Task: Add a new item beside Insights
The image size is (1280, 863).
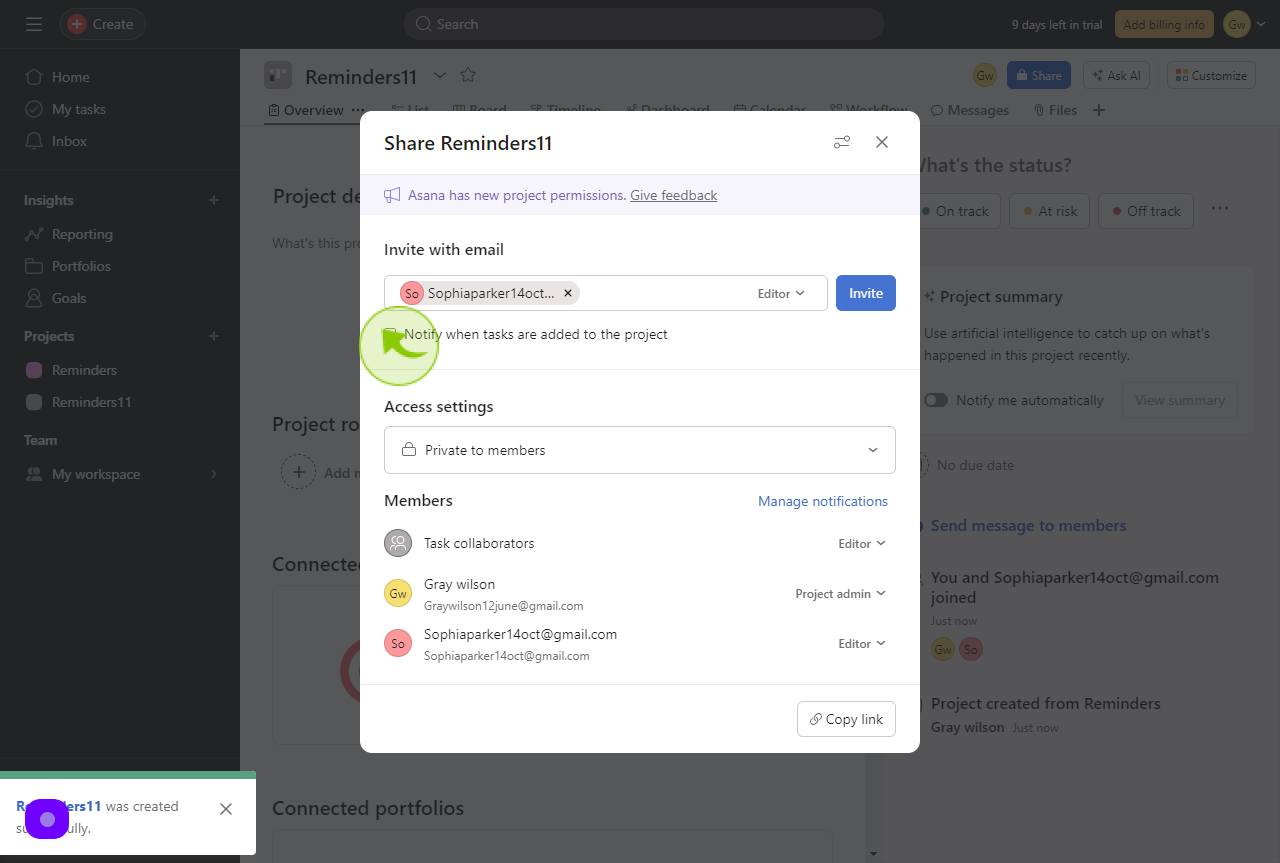Action: point(213,200)
